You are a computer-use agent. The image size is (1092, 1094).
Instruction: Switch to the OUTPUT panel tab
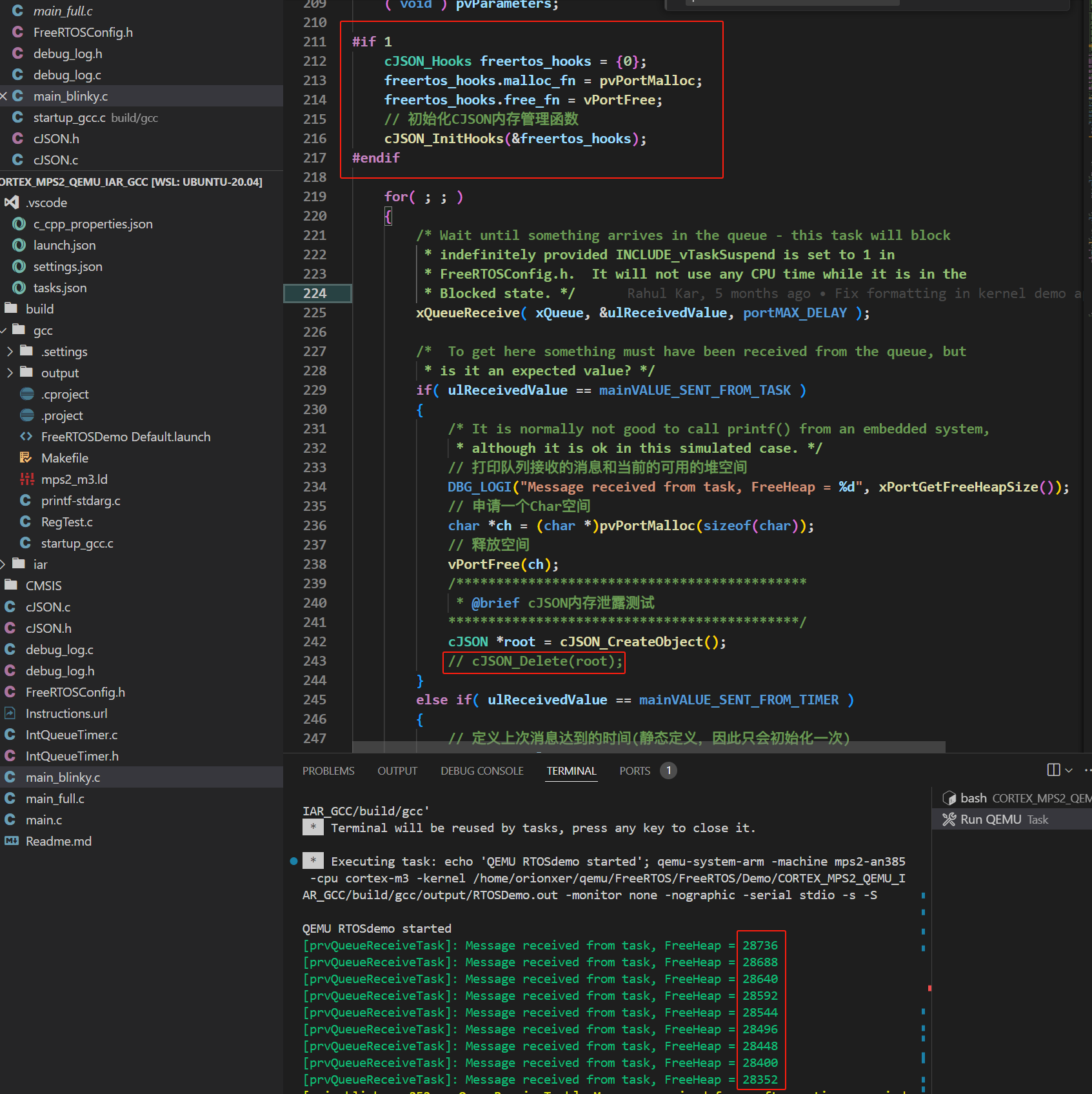[397, 771]
